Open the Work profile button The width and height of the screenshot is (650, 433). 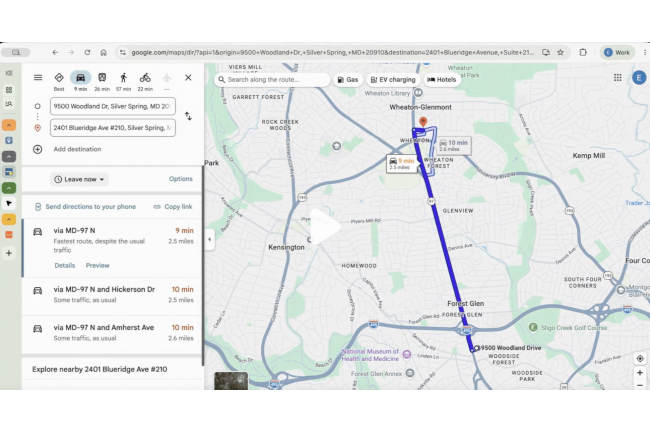pyautogui.click(x=617, y=53)
